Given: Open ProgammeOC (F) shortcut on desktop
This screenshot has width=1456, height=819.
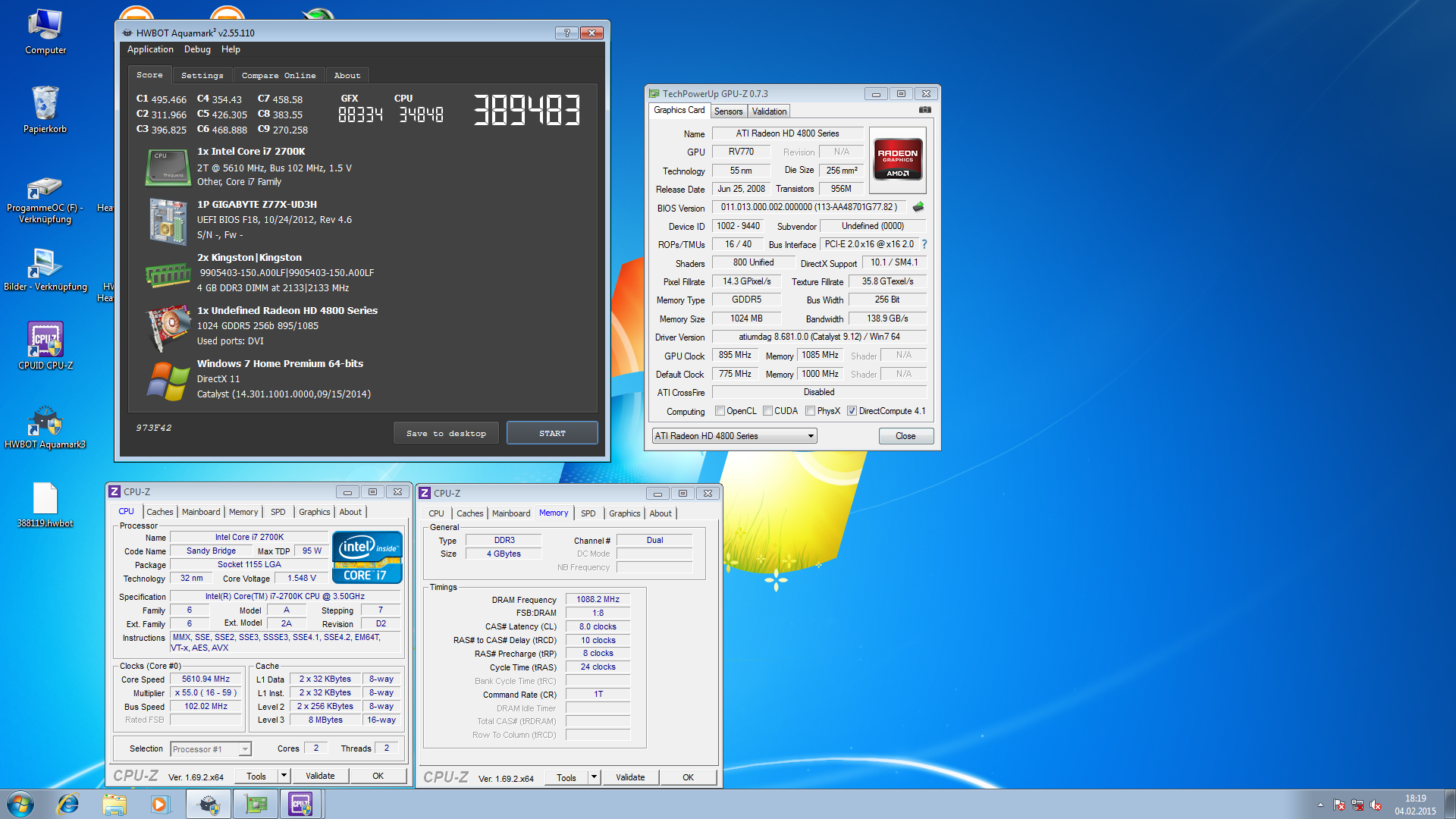Looking at the screenshot, I should (45, 201).
